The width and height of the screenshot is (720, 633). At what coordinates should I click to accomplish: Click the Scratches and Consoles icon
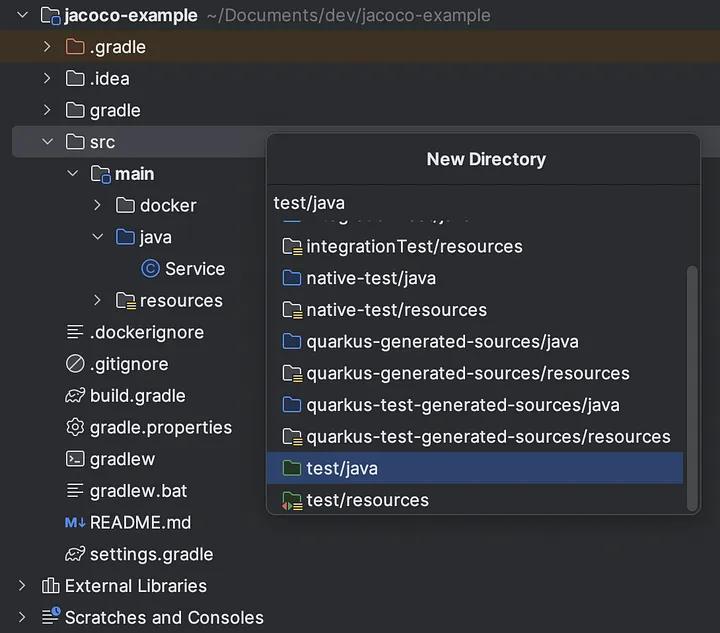point(51,616)
